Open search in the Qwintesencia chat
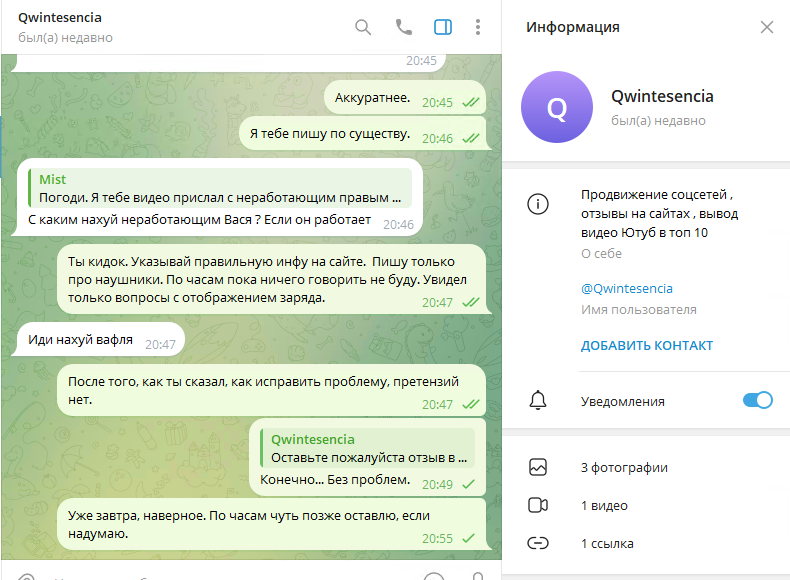This screenshot has height=580, width=790. coord(363,27)
